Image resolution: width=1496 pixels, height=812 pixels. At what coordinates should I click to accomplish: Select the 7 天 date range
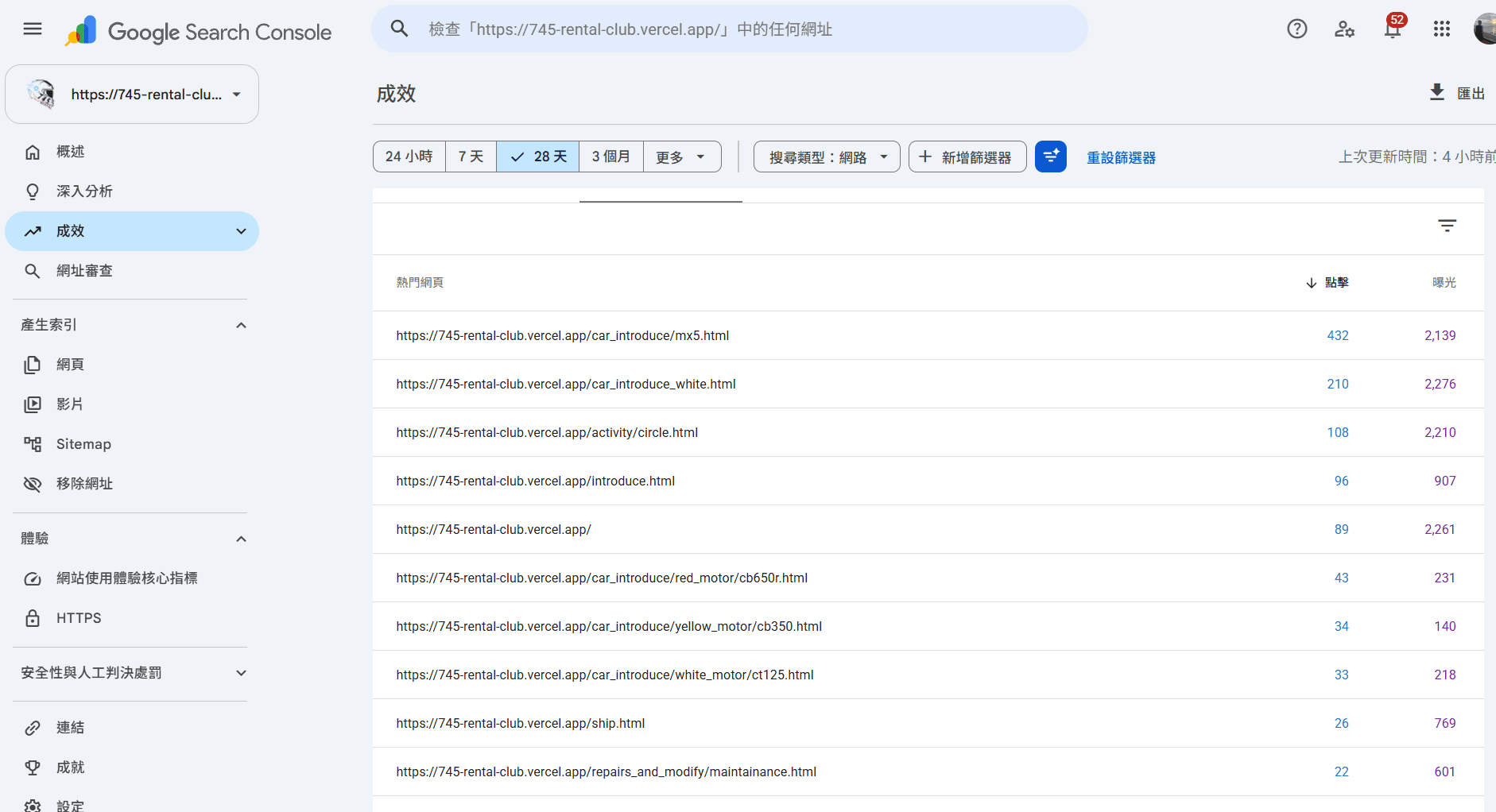coord(471,157)
